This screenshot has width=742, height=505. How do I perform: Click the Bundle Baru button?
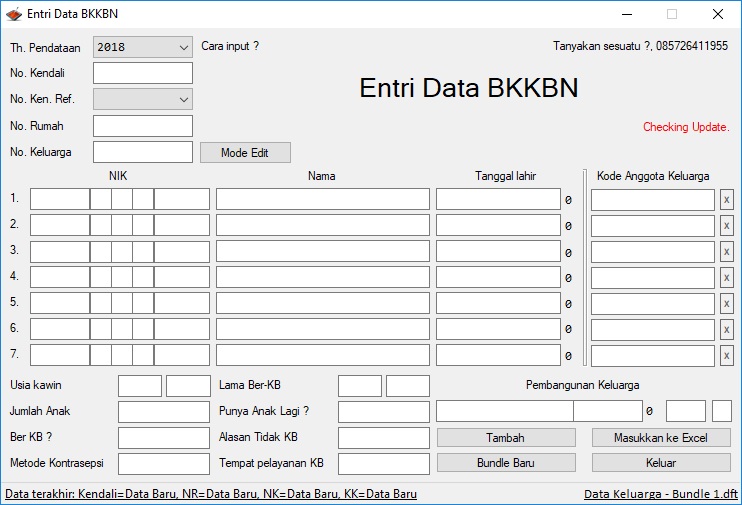click(506, 462)
